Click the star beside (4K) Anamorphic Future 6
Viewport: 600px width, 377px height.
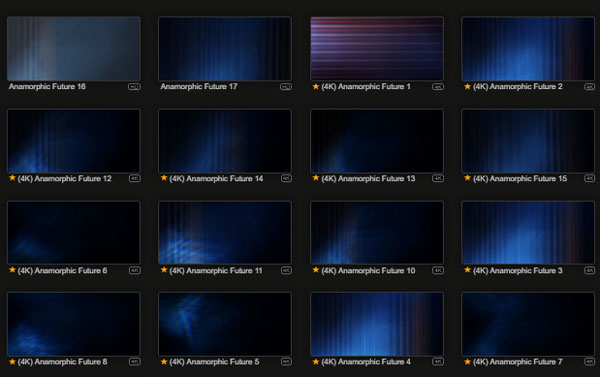(x=12, y=270)
